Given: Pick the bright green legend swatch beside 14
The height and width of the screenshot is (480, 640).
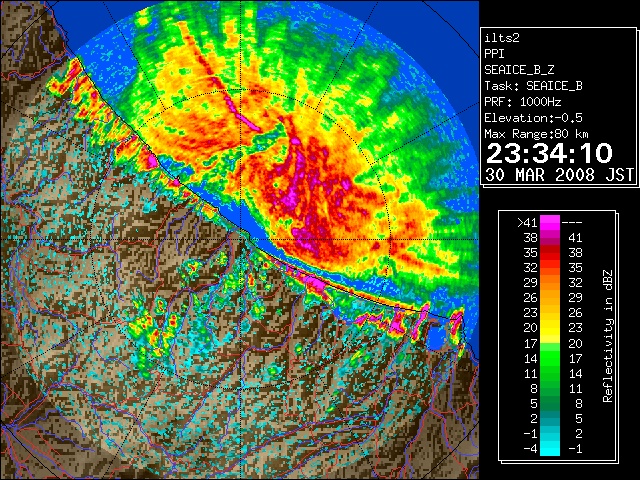Looking at the screenshot, I should 550,358.
